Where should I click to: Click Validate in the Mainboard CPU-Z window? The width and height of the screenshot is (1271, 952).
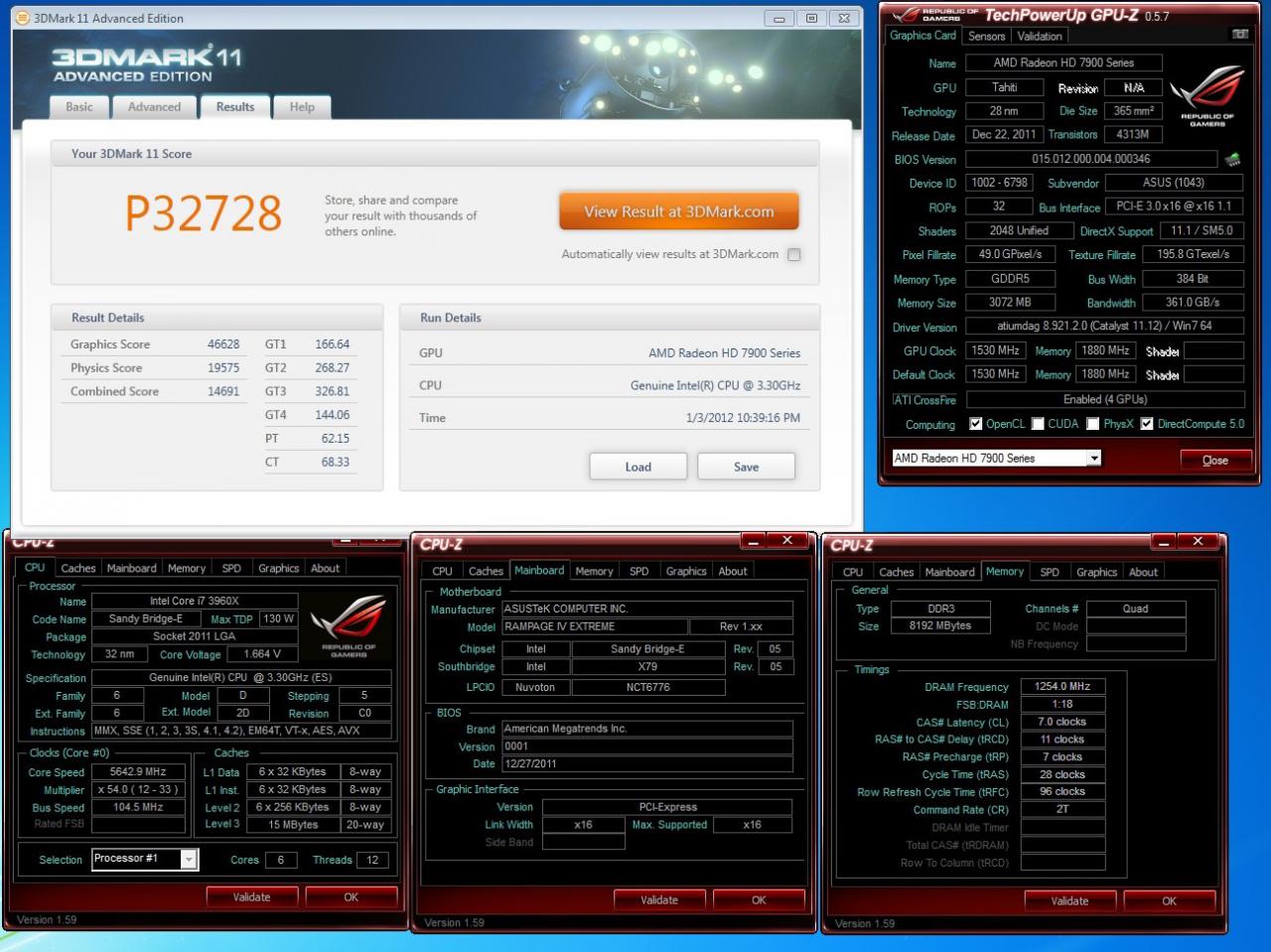click(x=659, y=900)
